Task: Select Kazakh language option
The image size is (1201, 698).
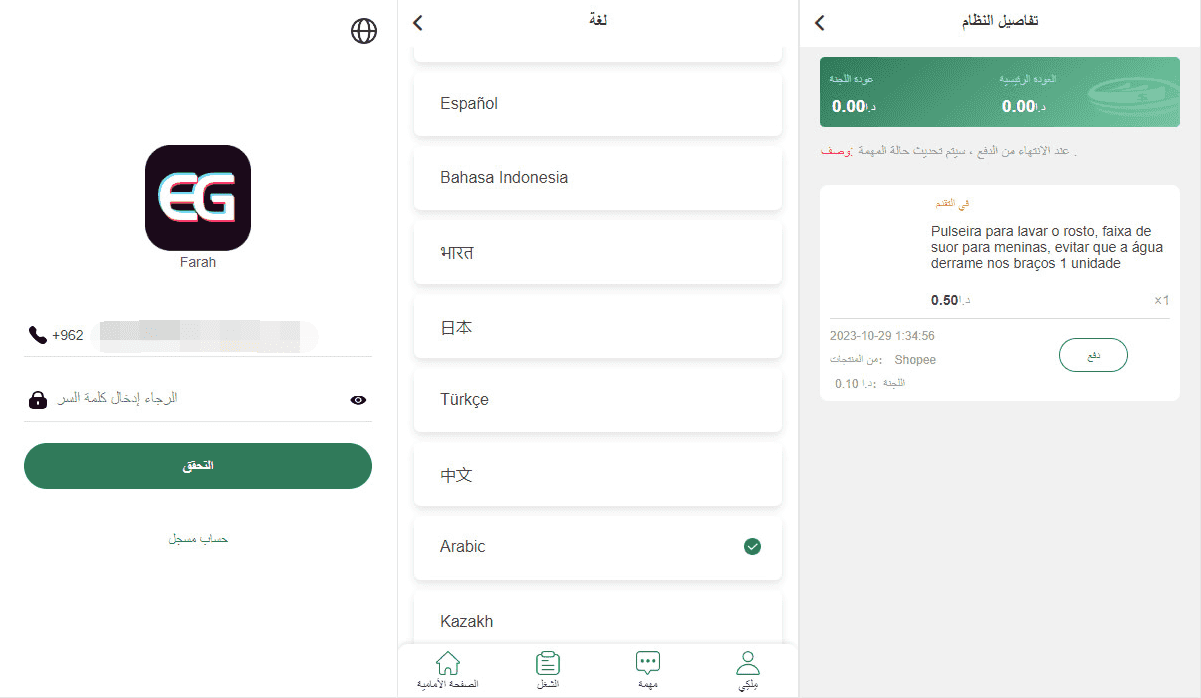Action: coord(597,621)
